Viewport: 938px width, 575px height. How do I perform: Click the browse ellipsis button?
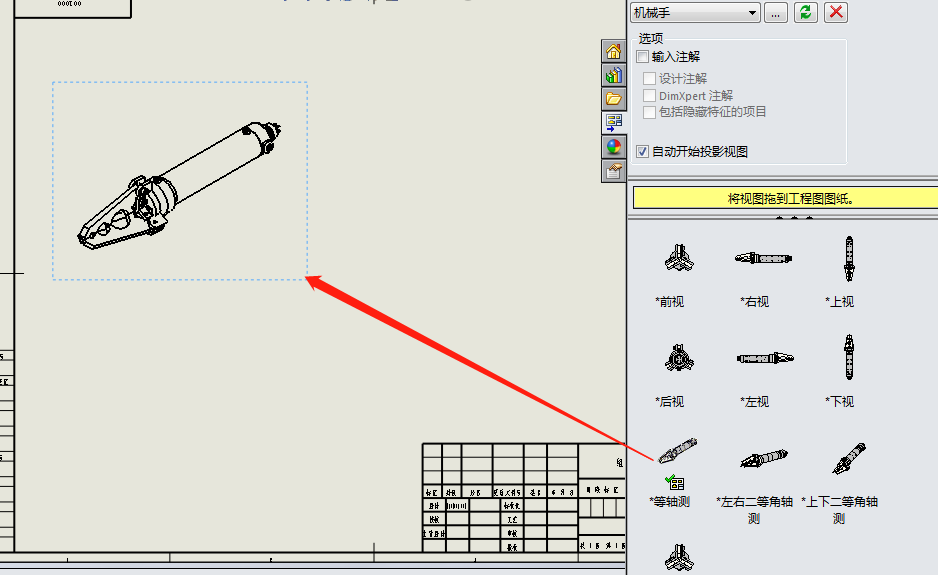(x=775, y=13)
